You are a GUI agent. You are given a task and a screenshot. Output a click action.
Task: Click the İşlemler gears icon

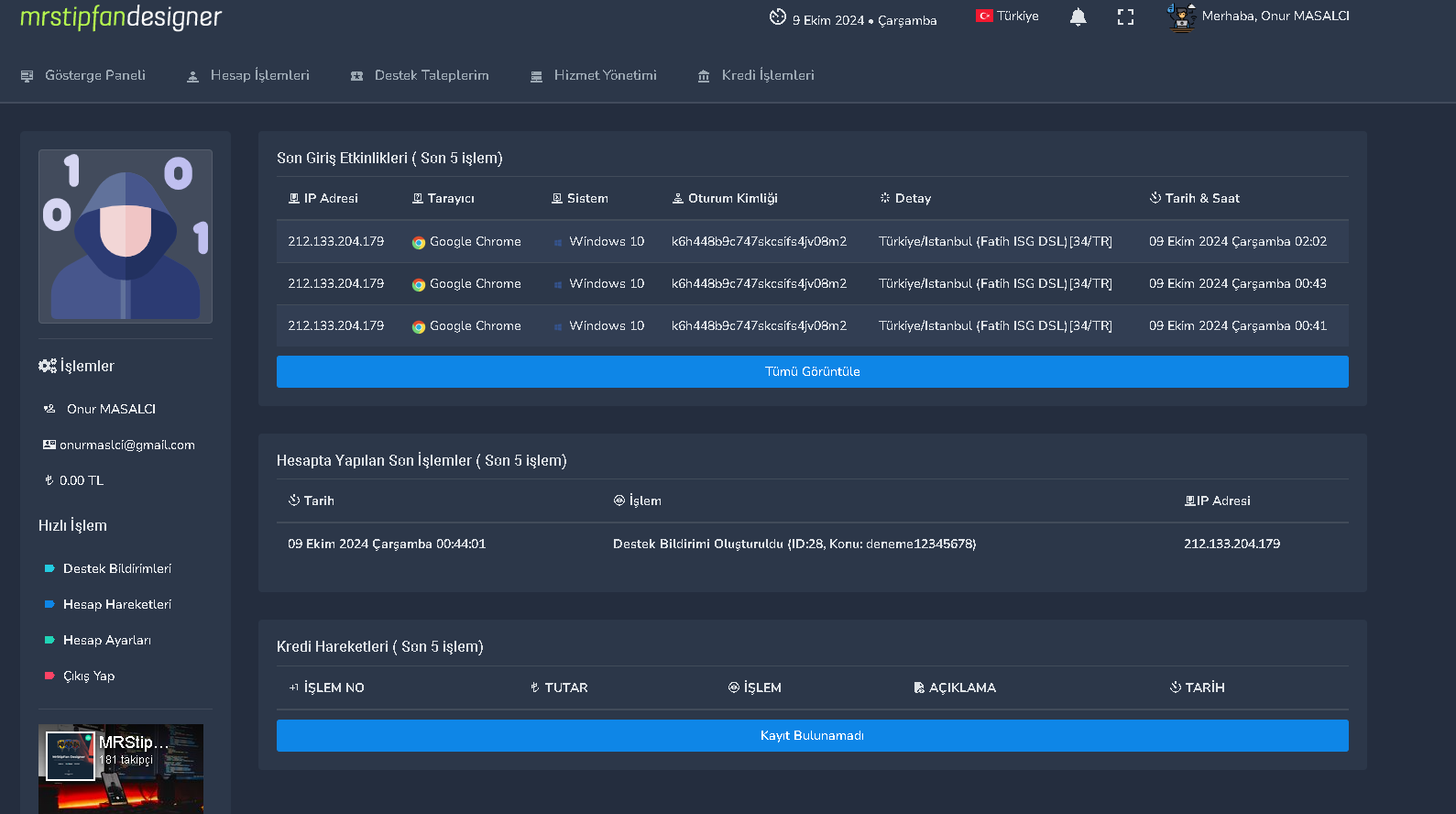pos(48,366)
